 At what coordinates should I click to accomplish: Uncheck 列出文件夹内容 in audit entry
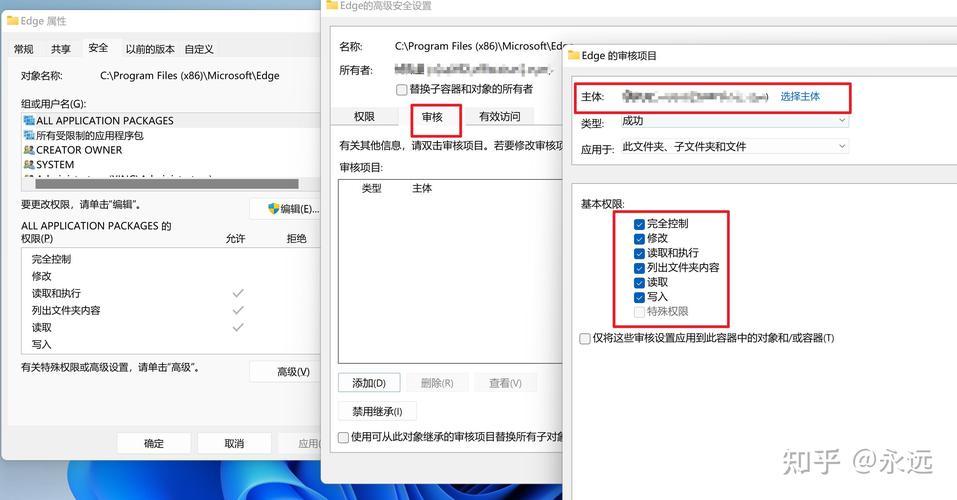tap(639, 268)
